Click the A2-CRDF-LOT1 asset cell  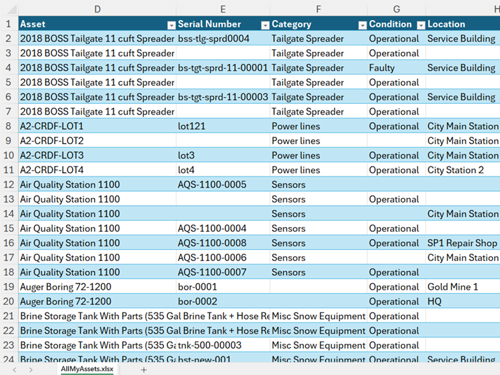tap(97, 126)
